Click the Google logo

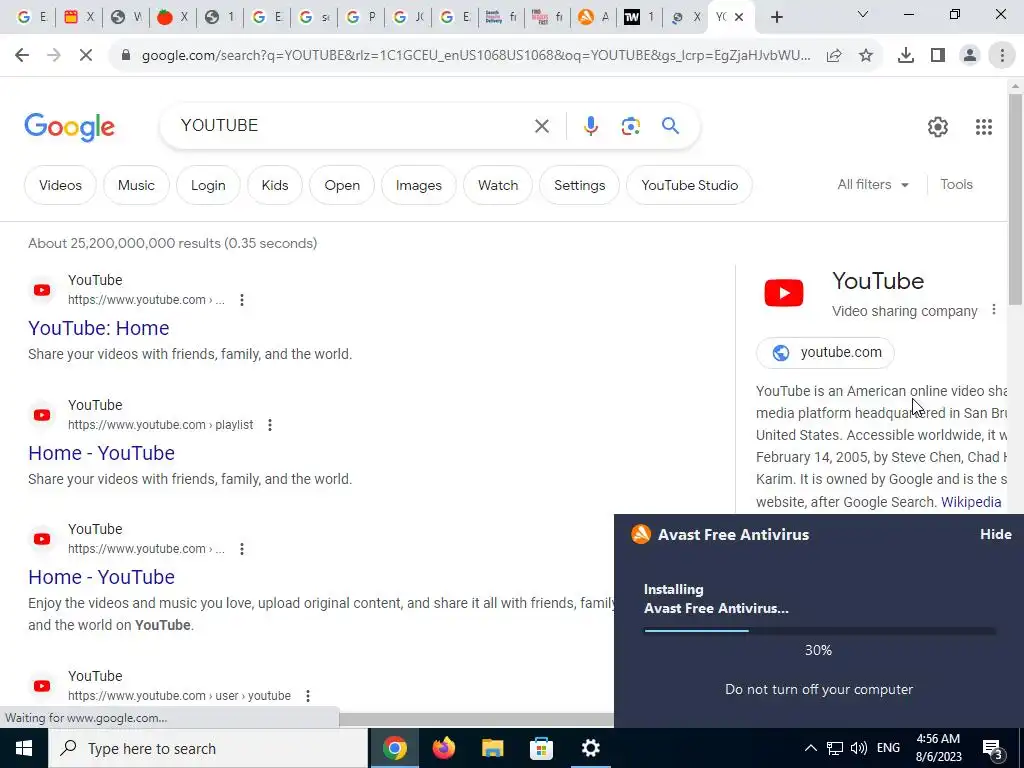[70, 127]
